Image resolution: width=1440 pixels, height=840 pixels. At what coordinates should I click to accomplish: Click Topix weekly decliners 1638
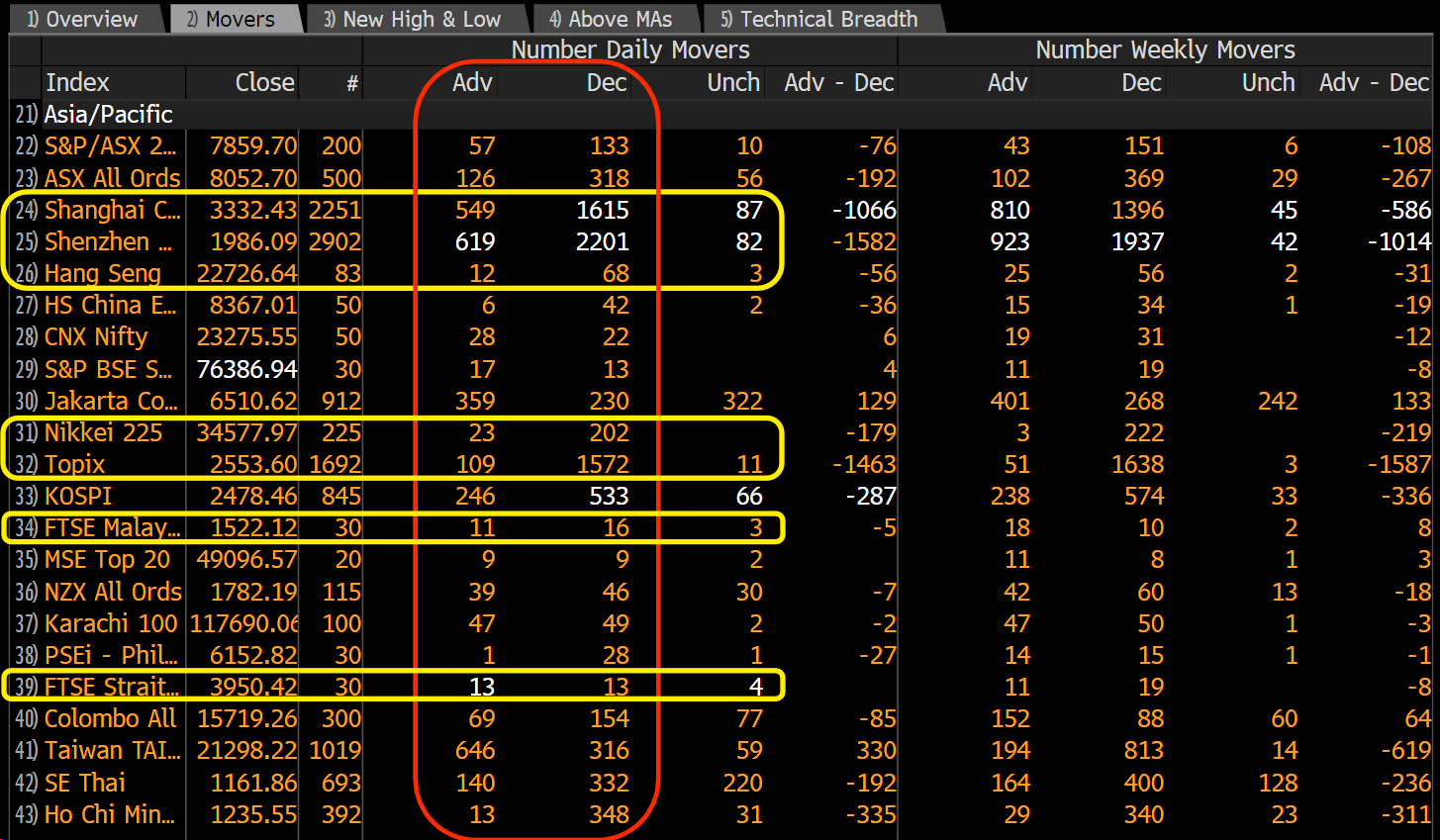(1137, 464)
